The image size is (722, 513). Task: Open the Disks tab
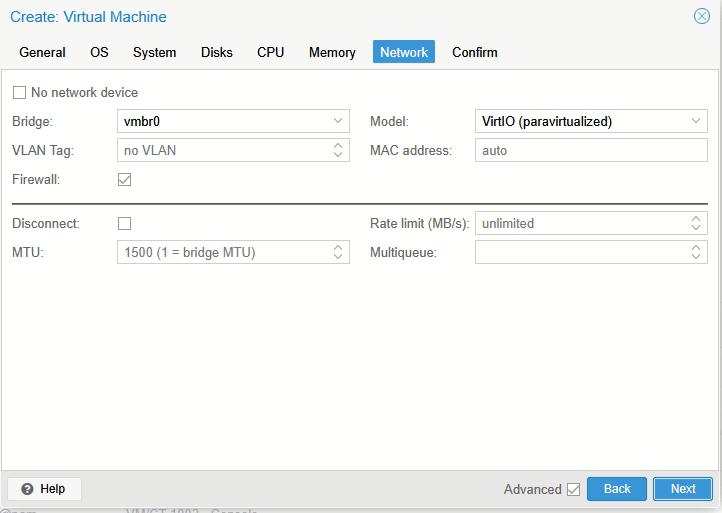[x=216, y=52]
